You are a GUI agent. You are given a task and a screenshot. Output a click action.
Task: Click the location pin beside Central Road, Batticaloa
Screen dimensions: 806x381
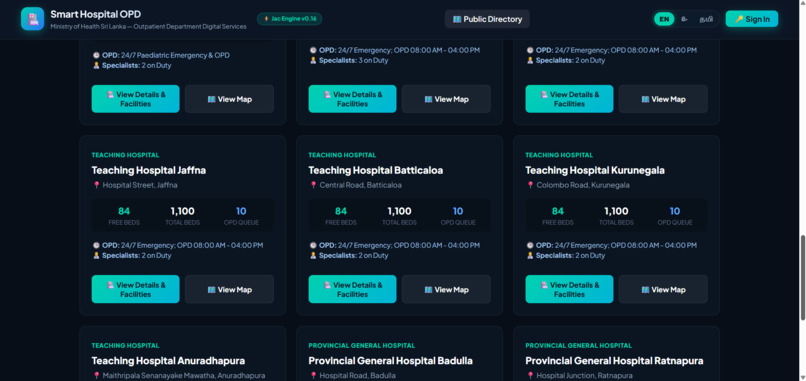pos(313,185)
